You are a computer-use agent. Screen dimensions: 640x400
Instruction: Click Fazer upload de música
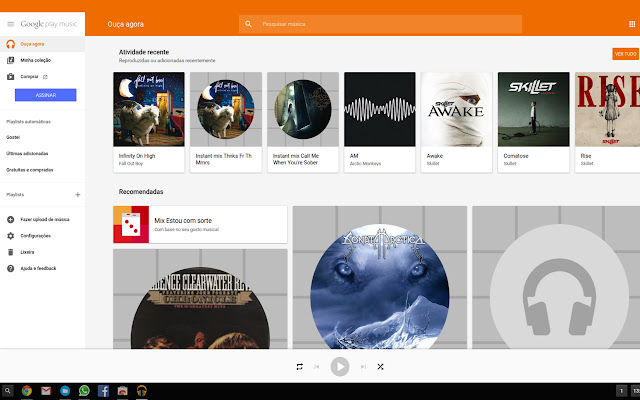(x=45, y=220)
